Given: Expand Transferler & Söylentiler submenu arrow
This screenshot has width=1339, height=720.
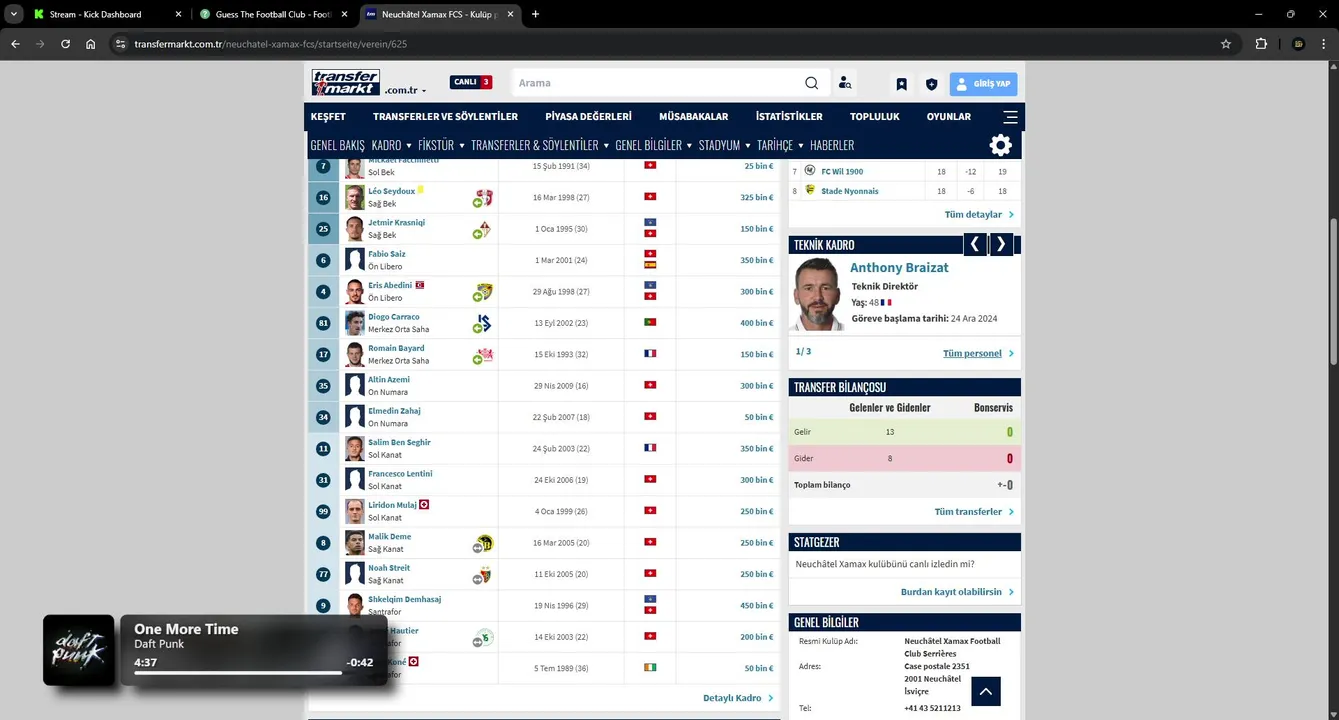Looking at the screenshot, I should [605, 146].
